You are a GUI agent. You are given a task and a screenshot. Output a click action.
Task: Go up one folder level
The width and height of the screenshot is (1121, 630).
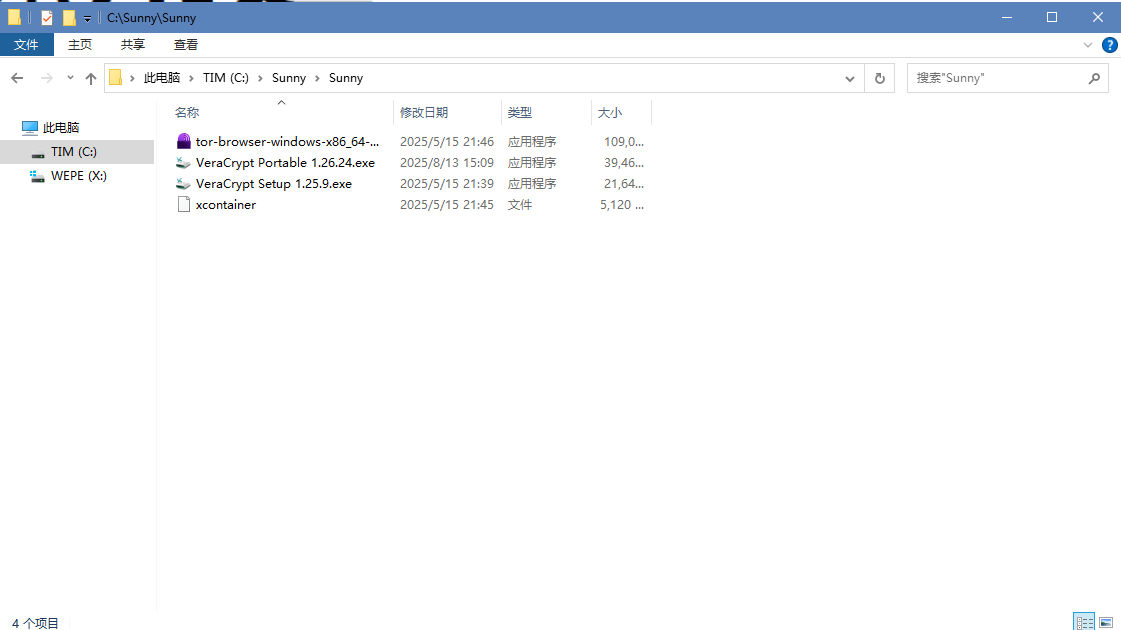90,79
